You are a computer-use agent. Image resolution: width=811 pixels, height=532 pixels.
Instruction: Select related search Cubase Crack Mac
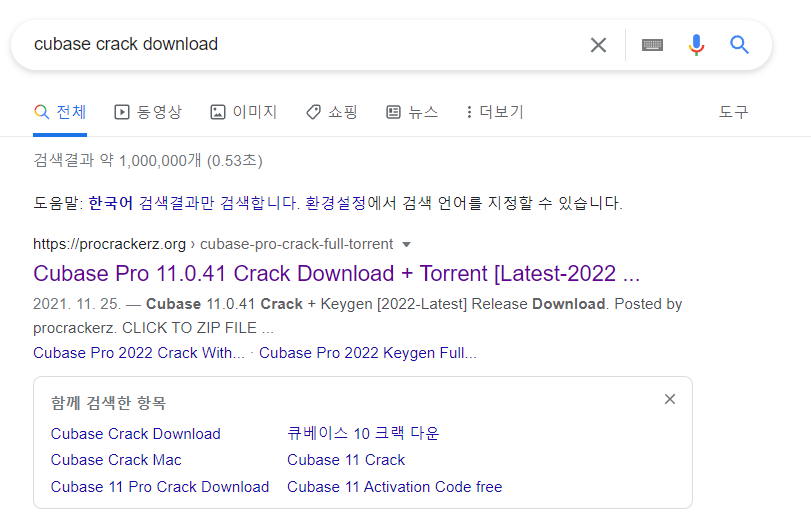[x=116, y=460]
